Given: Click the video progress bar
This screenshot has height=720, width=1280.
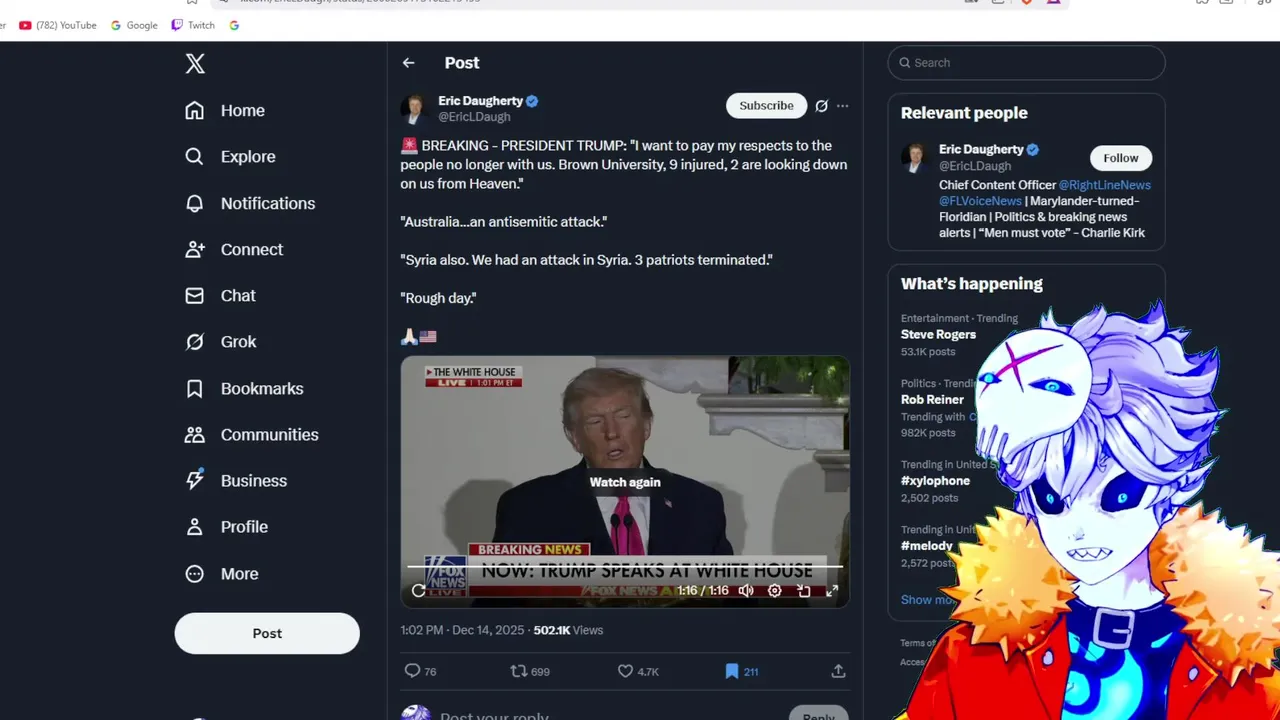Looking at the screenshot, I should (x=625, y=567).
